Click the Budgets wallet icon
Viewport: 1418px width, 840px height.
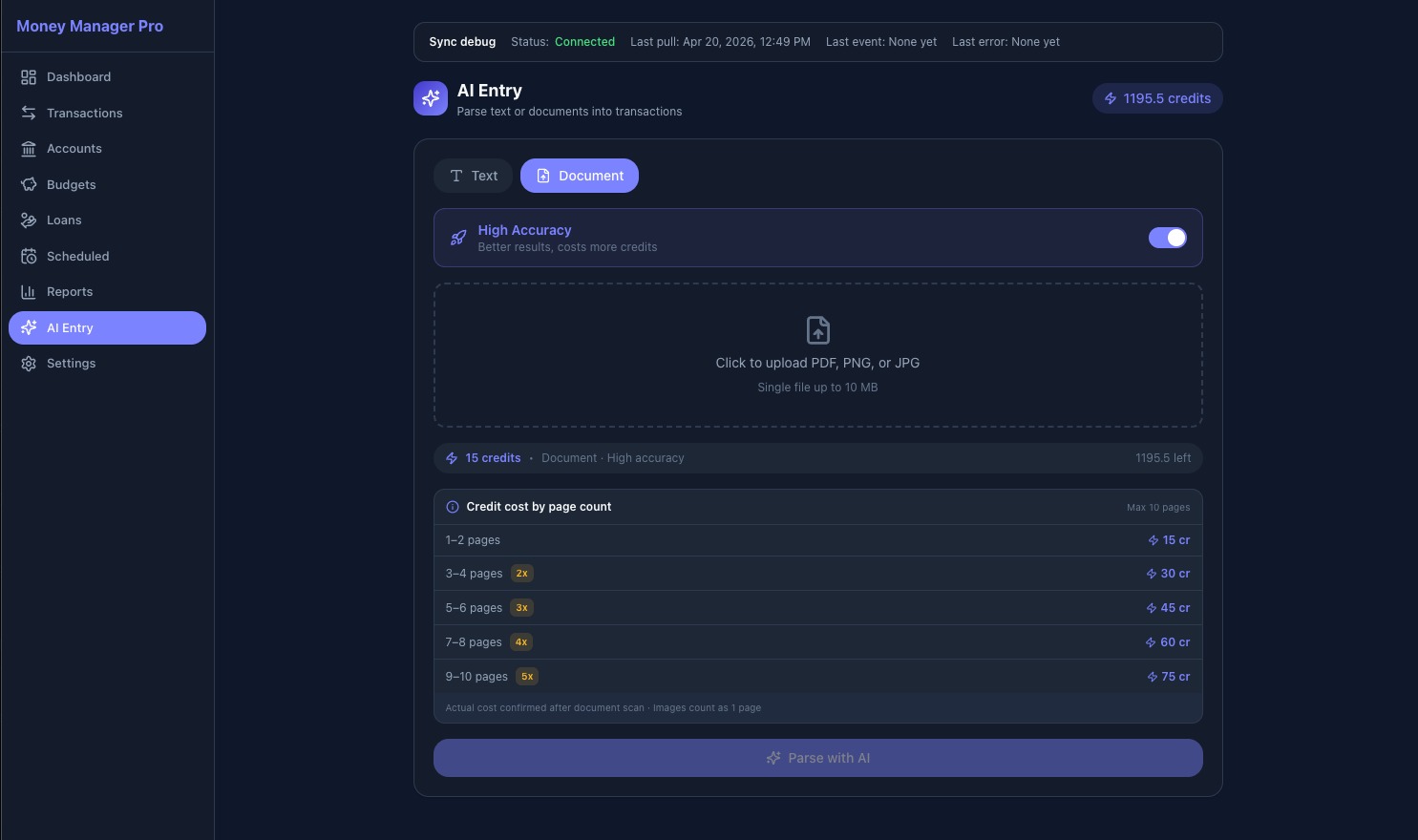tap(29, 184)
